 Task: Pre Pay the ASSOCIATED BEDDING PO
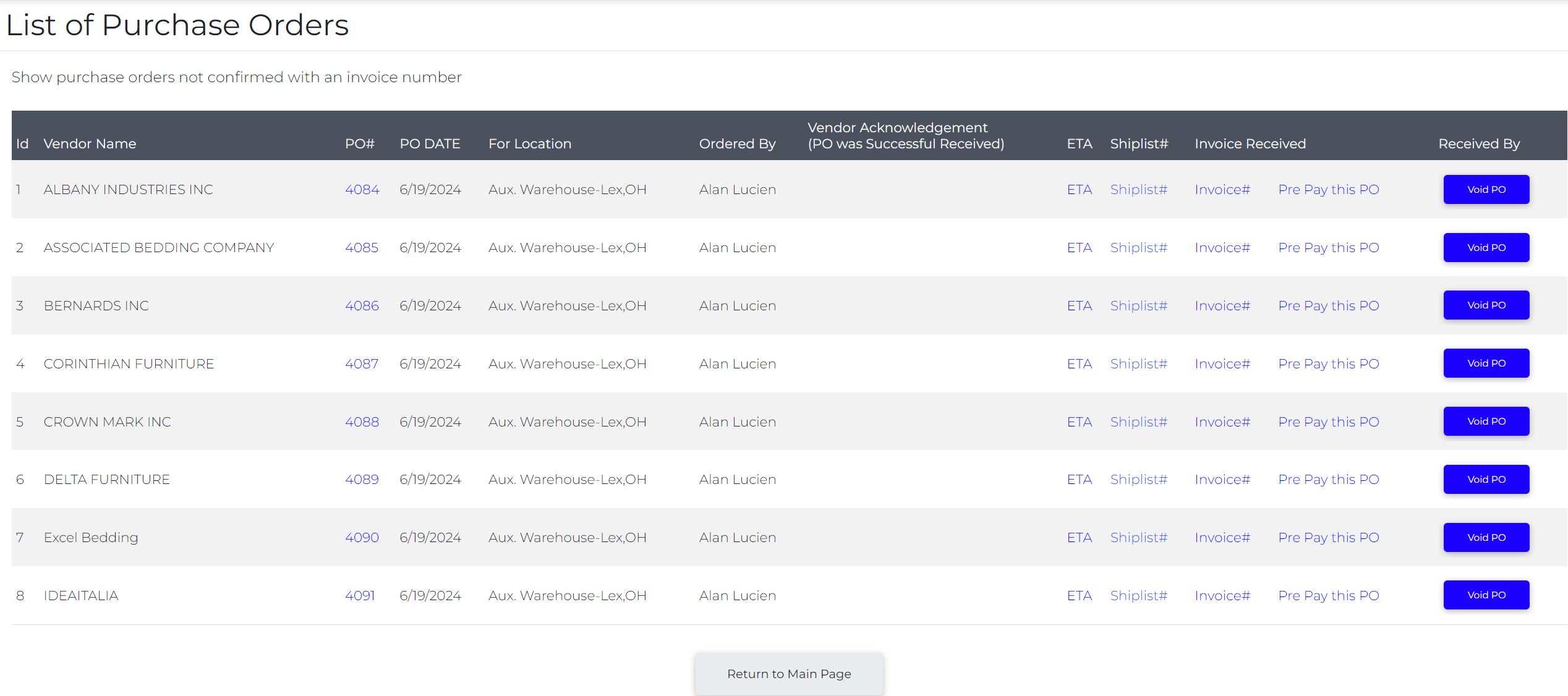point(1329,248)
